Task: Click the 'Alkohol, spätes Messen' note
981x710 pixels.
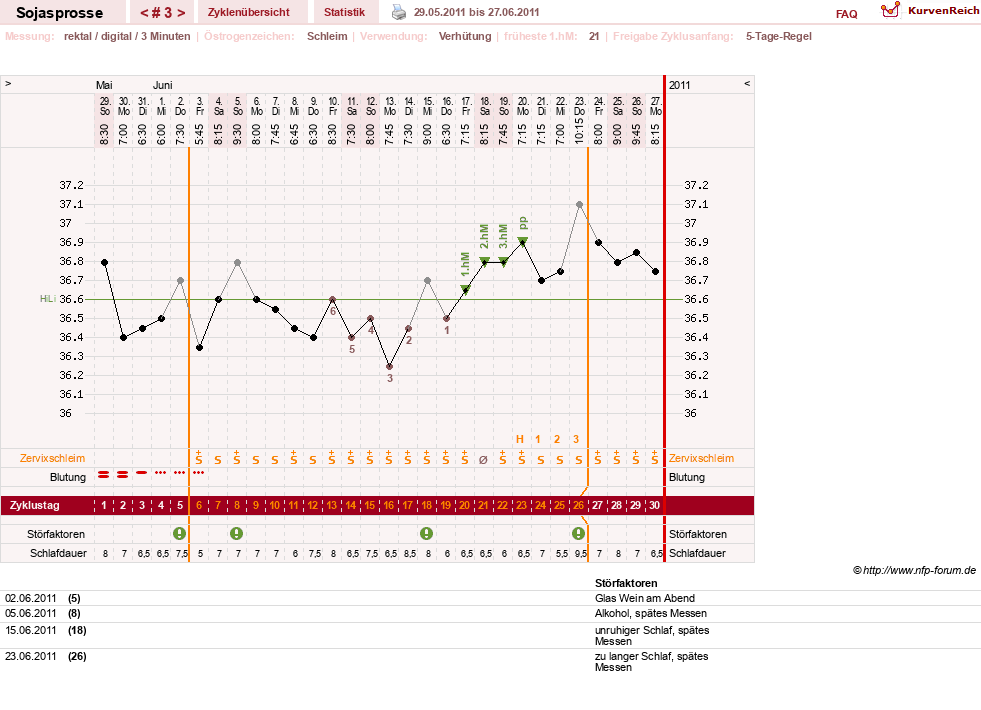Action: (x=651, y=613)
